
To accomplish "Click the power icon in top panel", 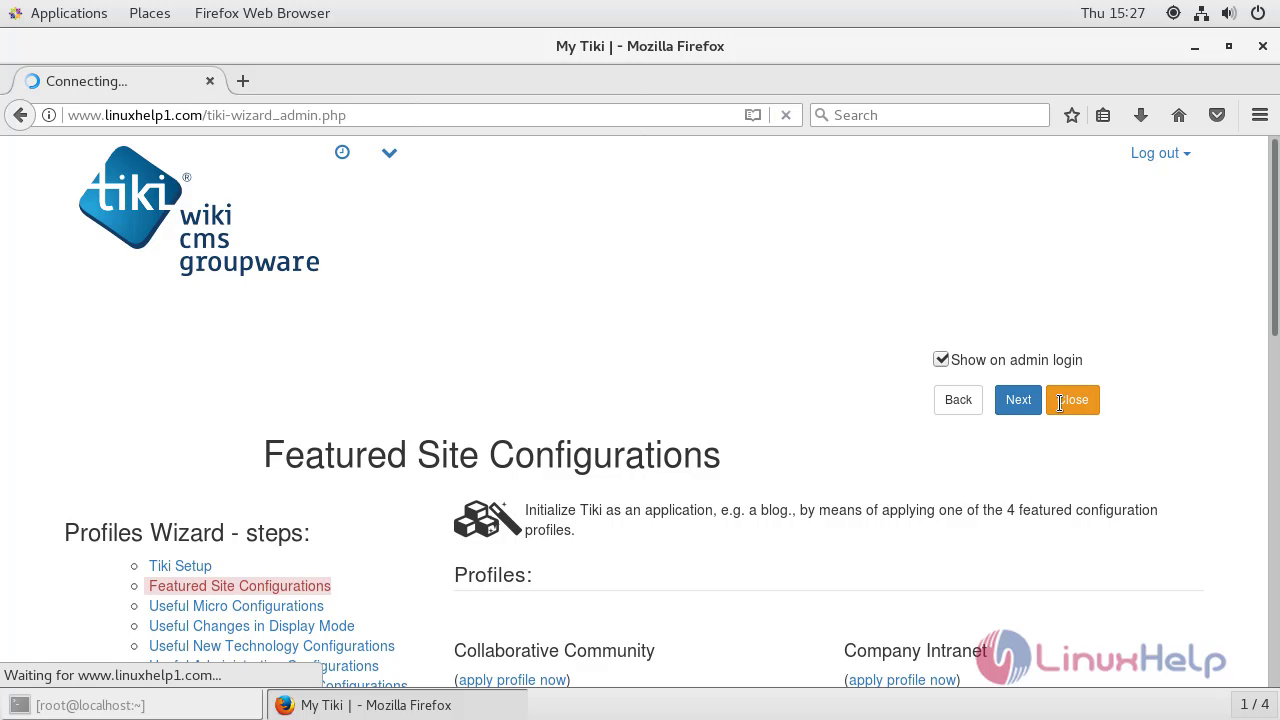I will tap(1258, 13).
